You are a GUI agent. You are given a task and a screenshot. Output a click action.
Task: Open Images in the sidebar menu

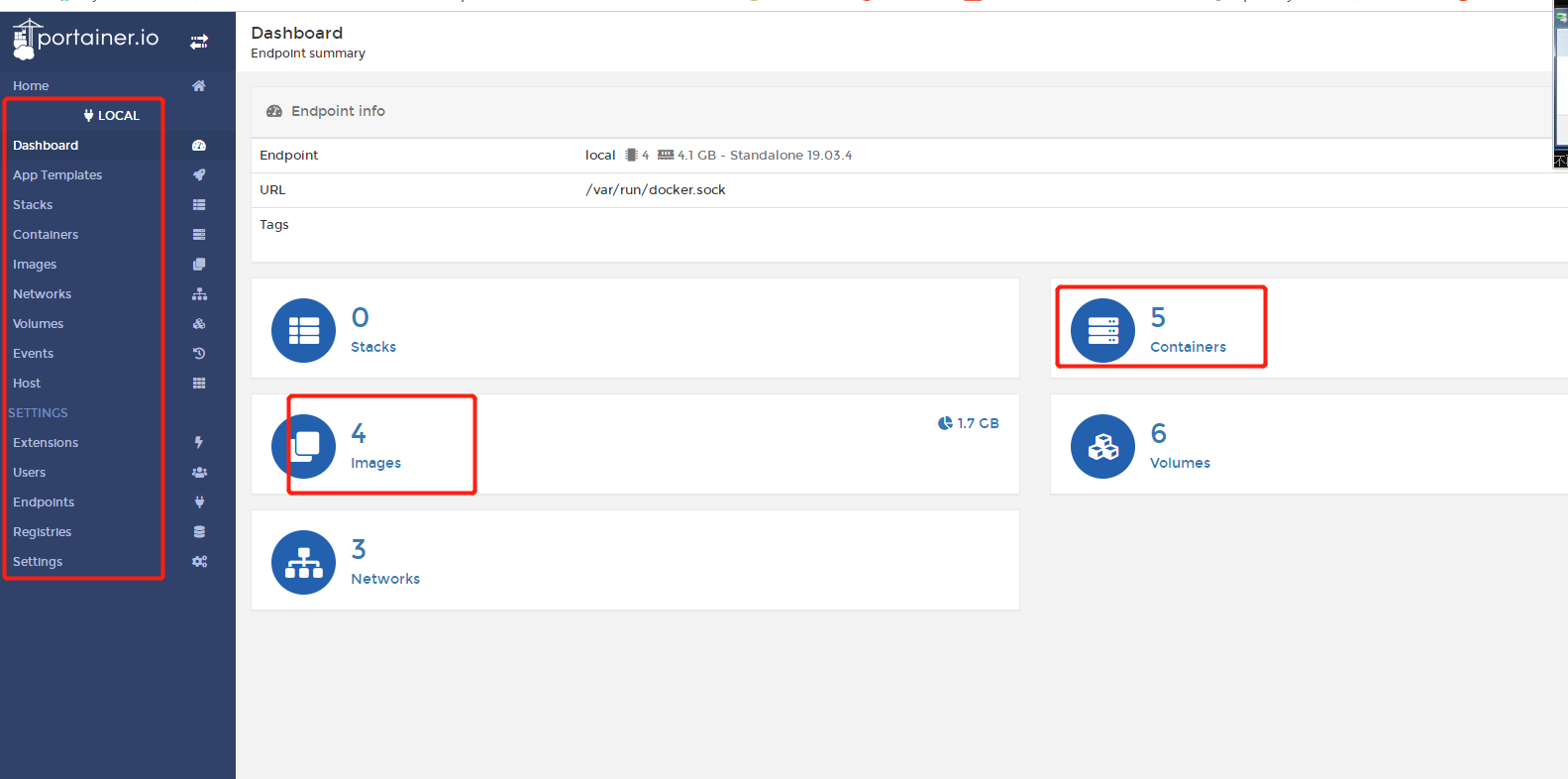click(x=35, y=265)
